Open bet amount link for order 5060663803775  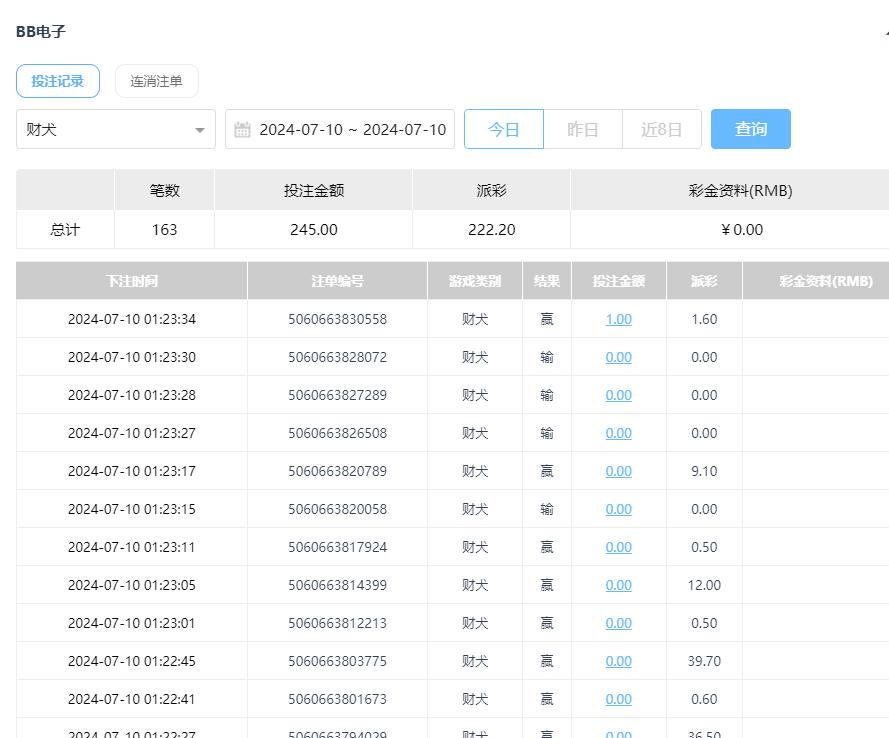tap(618, 661)
